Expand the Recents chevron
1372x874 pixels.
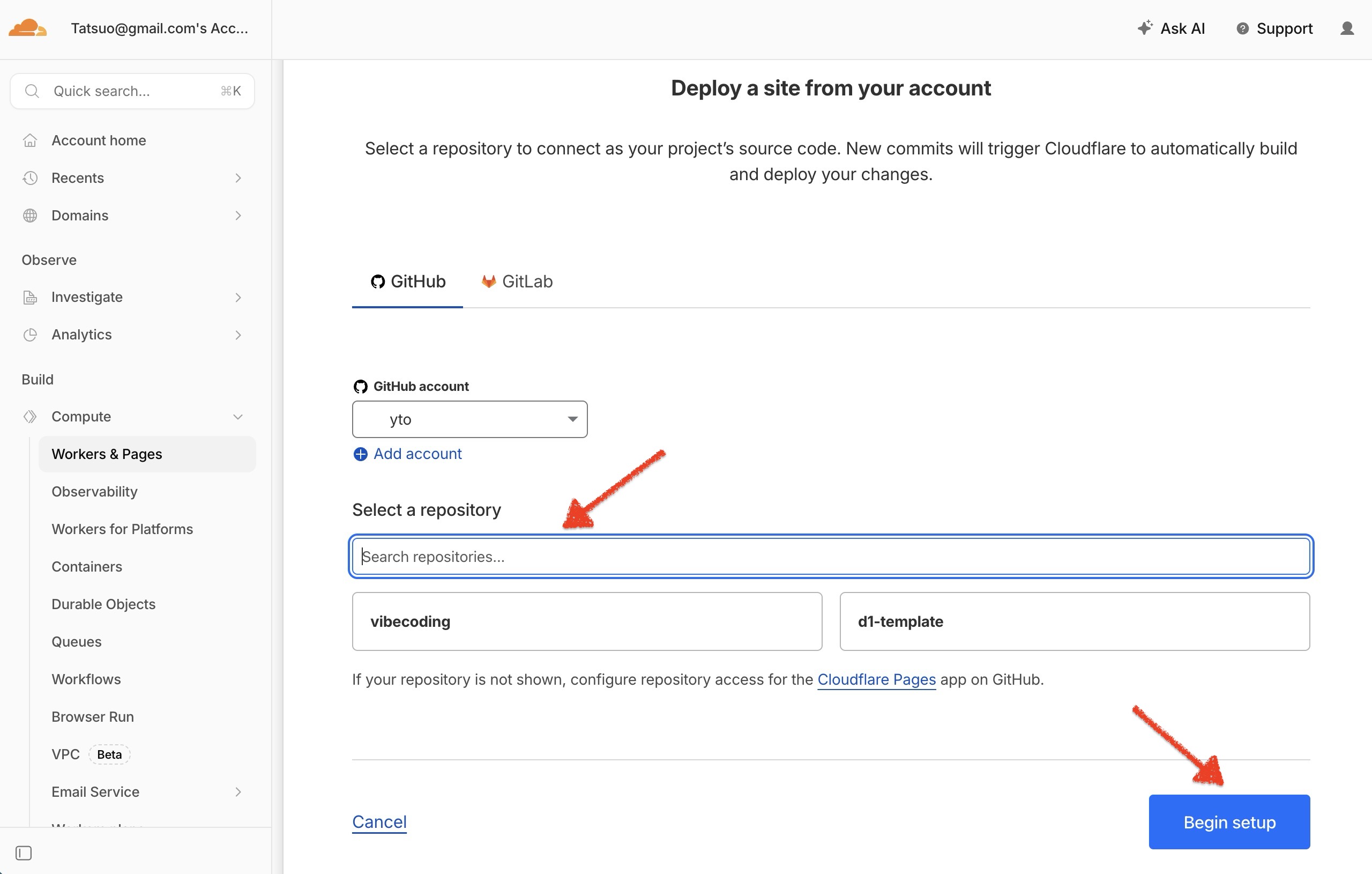coord(238,178)
